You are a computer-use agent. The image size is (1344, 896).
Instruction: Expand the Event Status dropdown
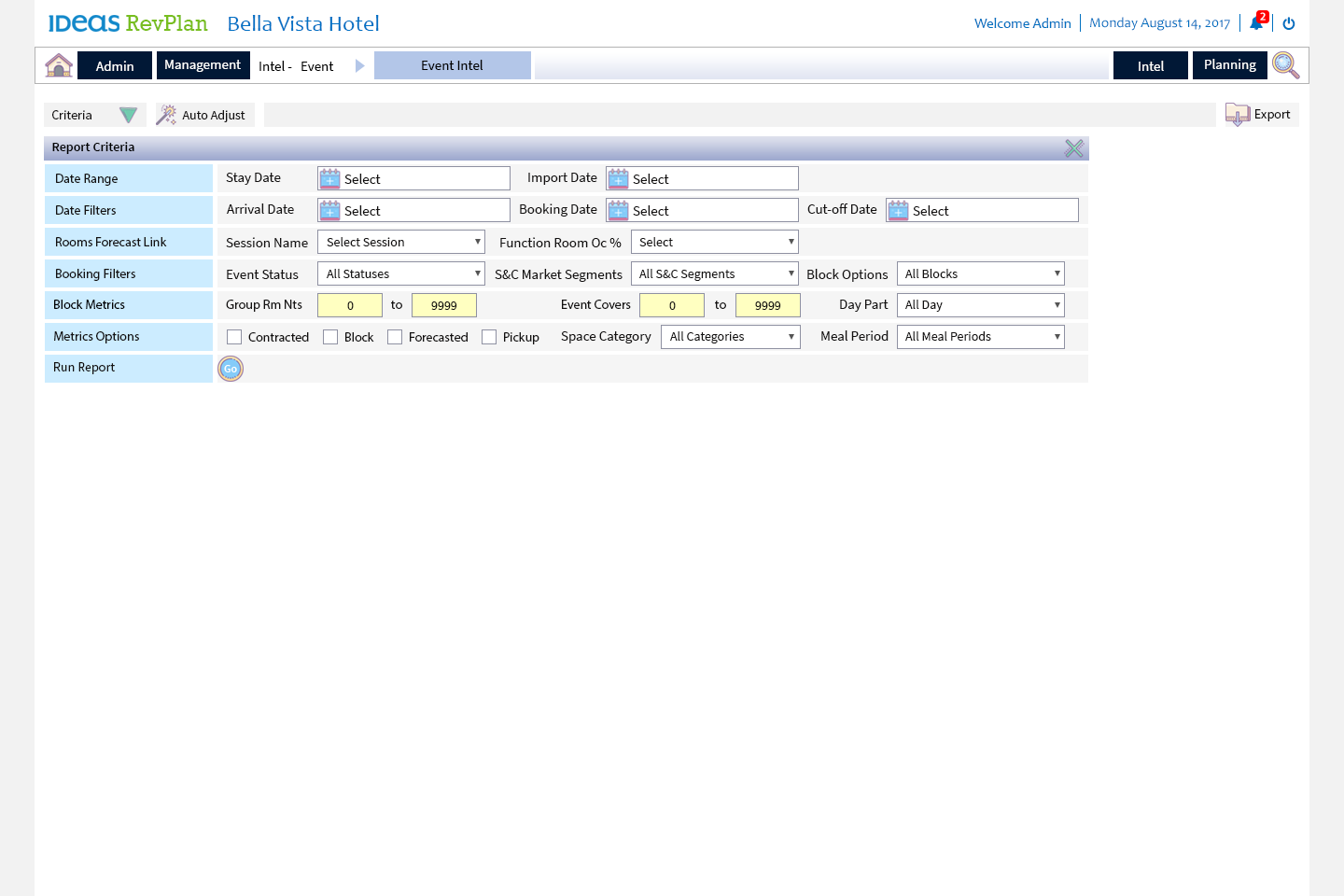pyautogui.click(x=401, y=273)
